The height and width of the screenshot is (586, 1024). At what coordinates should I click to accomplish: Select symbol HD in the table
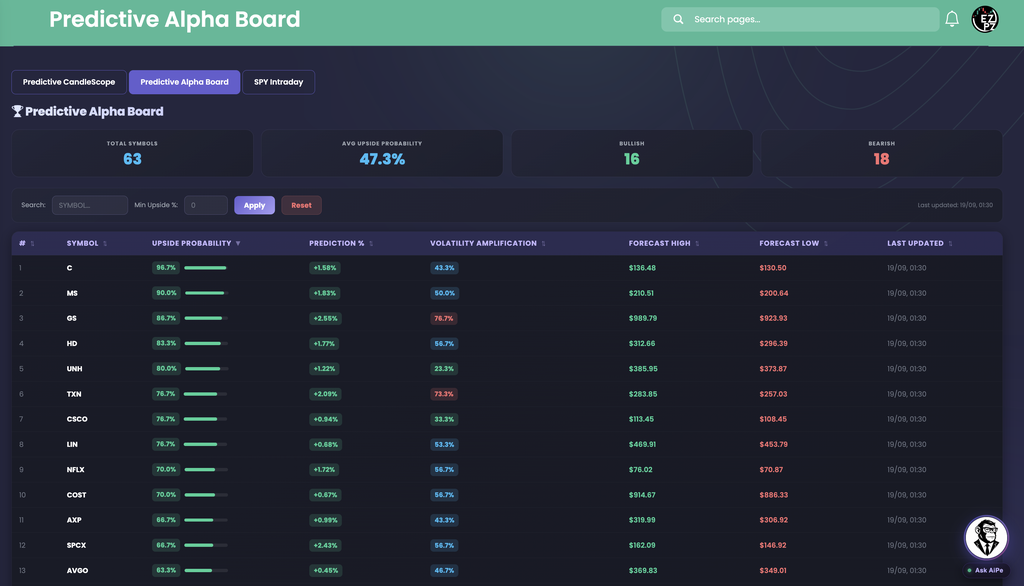point(72,344)
